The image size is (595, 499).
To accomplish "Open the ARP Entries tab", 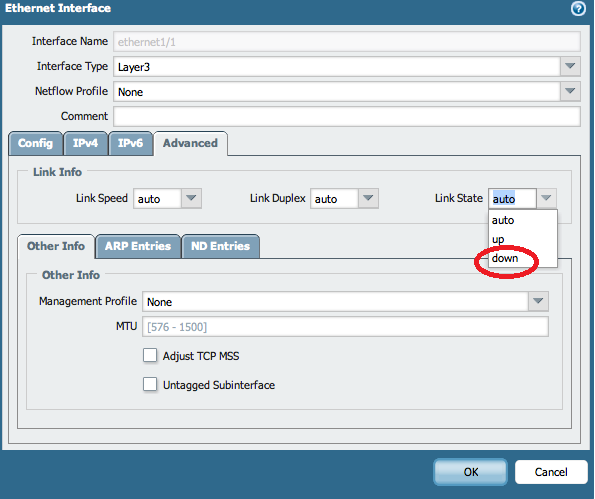I will pyautogui.click(x=138, y=246).
